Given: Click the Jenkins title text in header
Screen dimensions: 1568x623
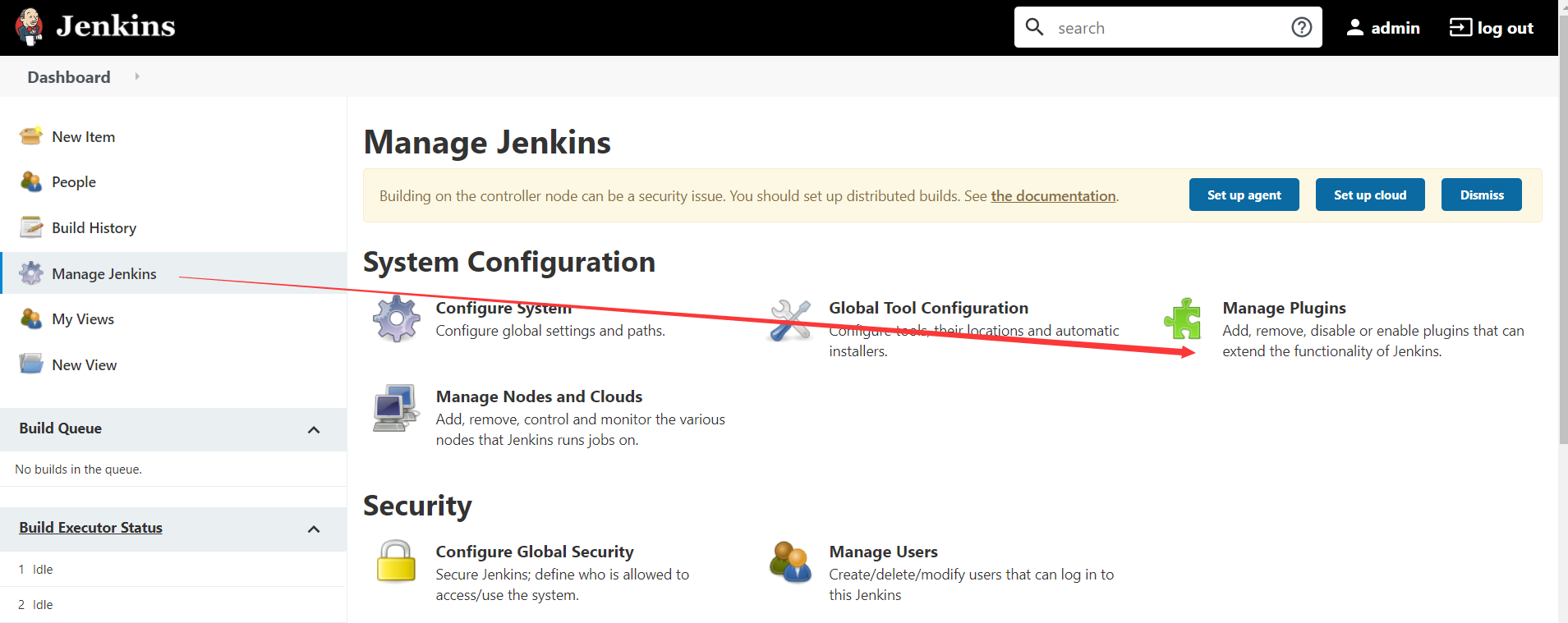Looking at the screenshot, I should click(115, 26).
